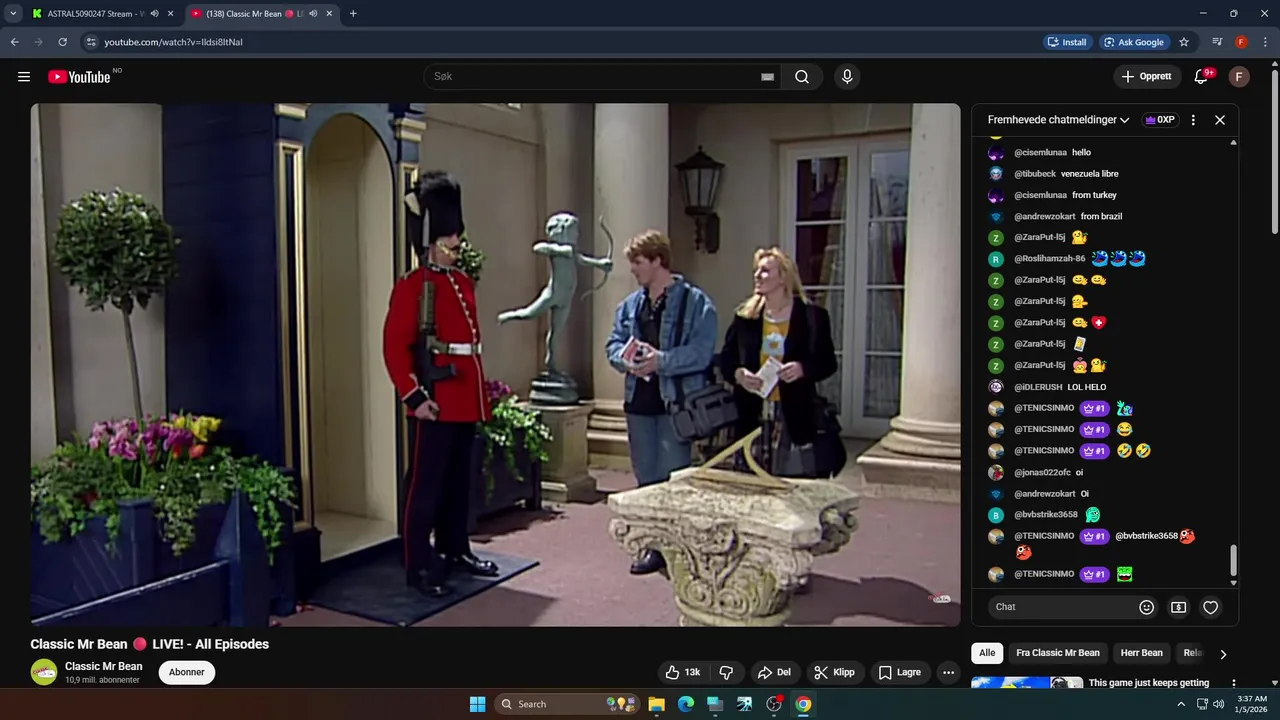Launch Microsoft Edge from taskbar

pyautogui.click(x=686, y=704)
